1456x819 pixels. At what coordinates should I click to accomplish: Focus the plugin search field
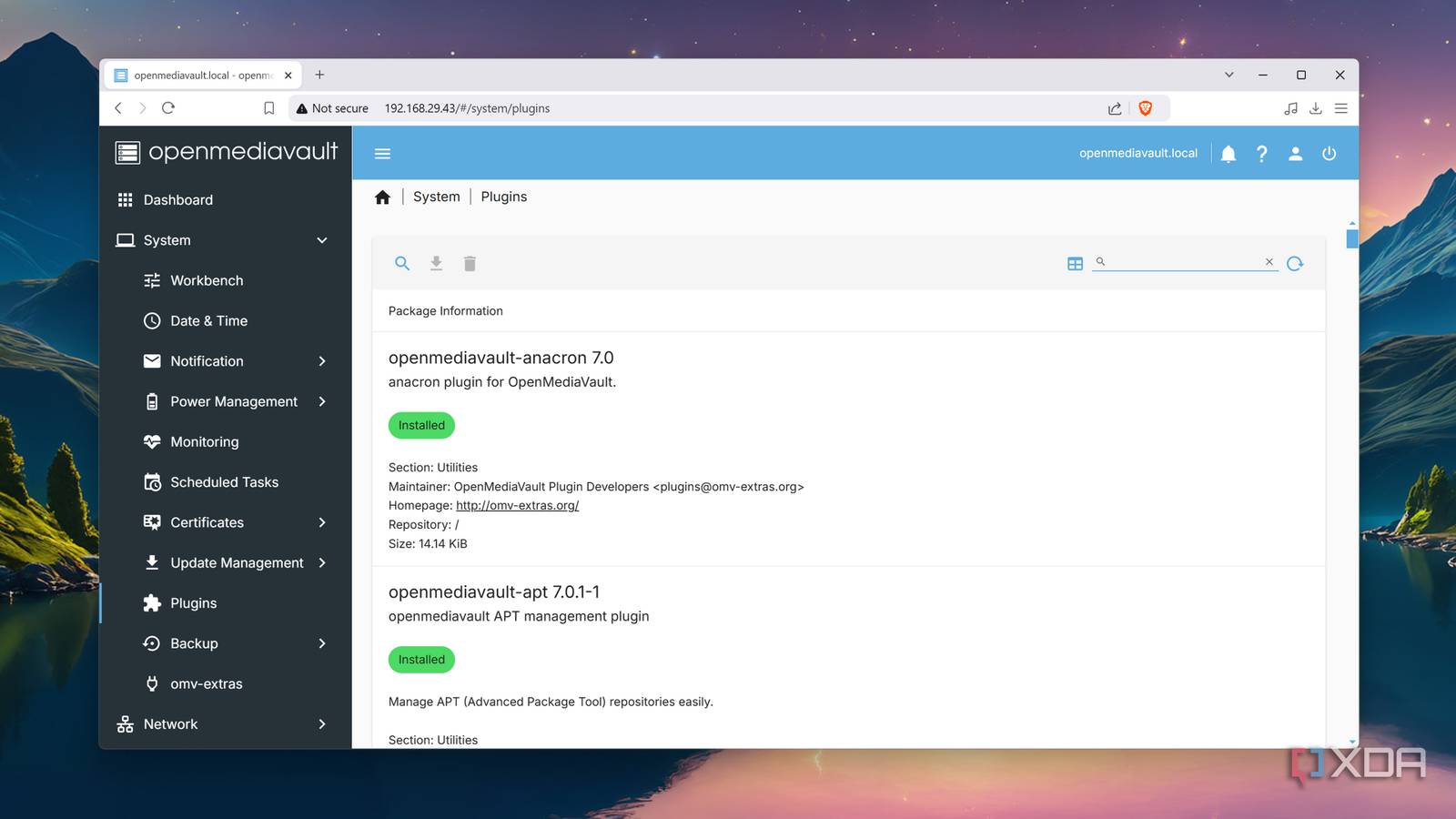tap(1186, 262)
